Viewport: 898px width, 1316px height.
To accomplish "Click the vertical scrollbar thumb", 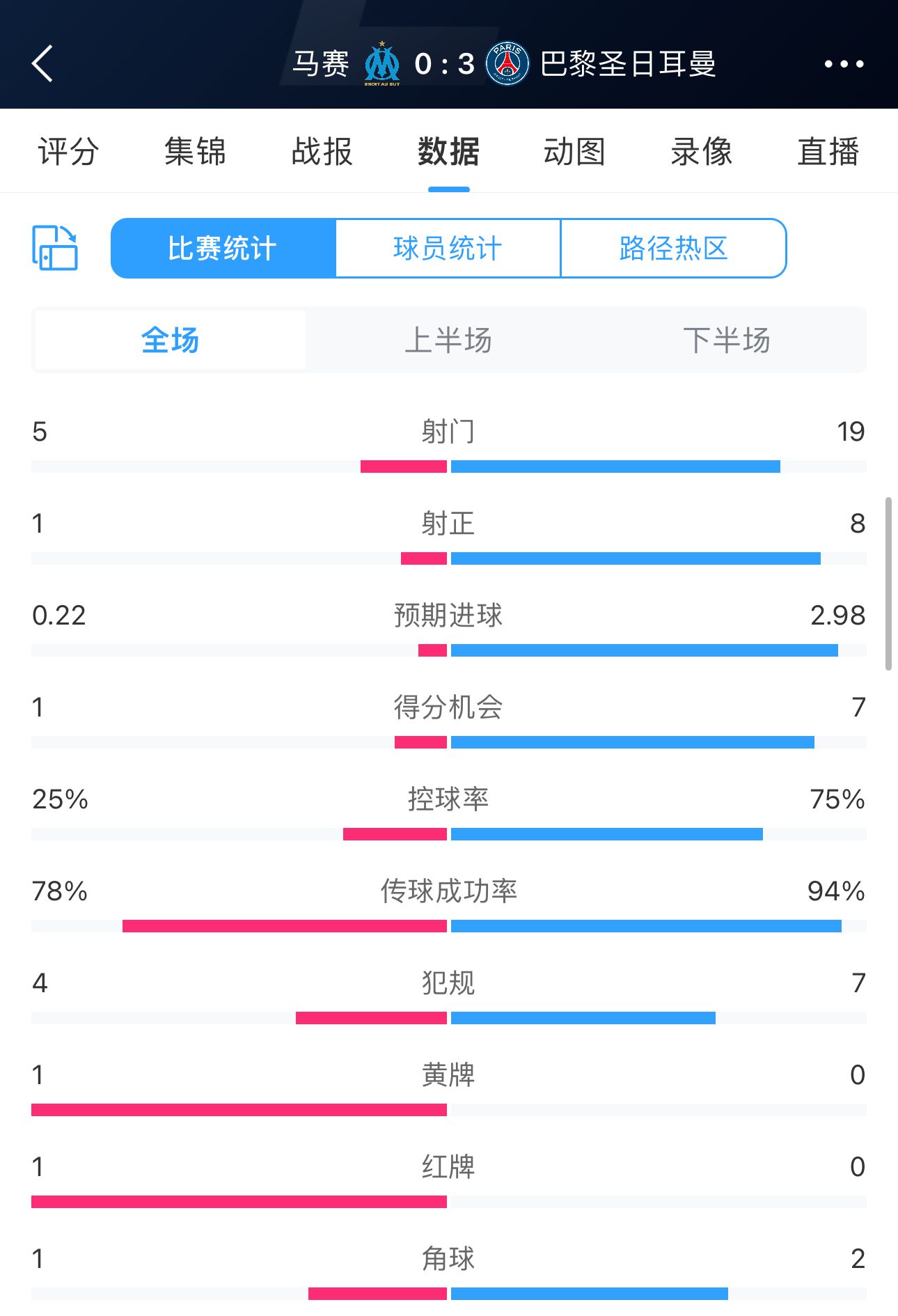I will 888,583.
